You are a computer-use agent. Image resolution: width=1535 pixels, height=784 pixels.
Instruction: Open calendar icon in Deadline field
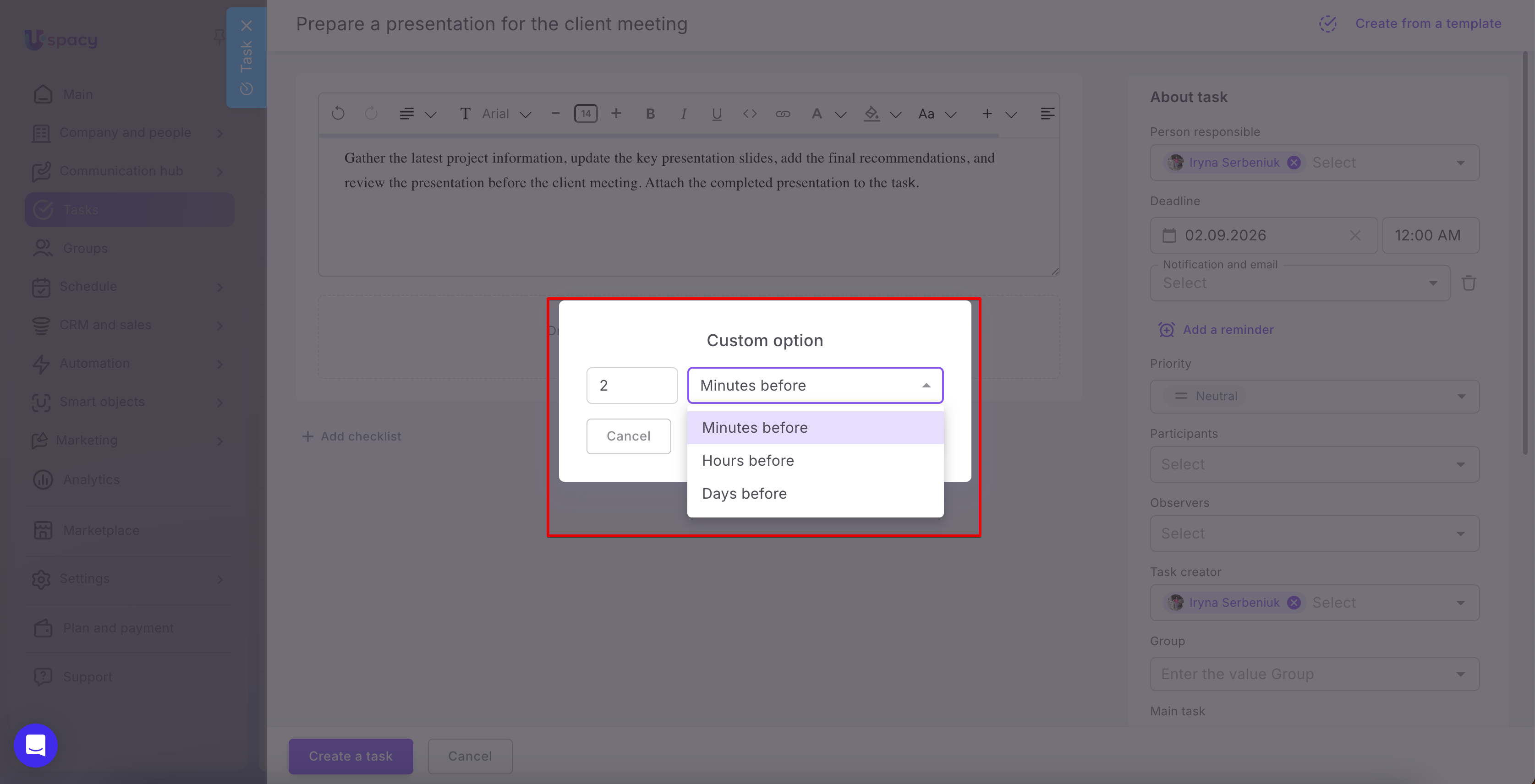tap(1169, 235)
